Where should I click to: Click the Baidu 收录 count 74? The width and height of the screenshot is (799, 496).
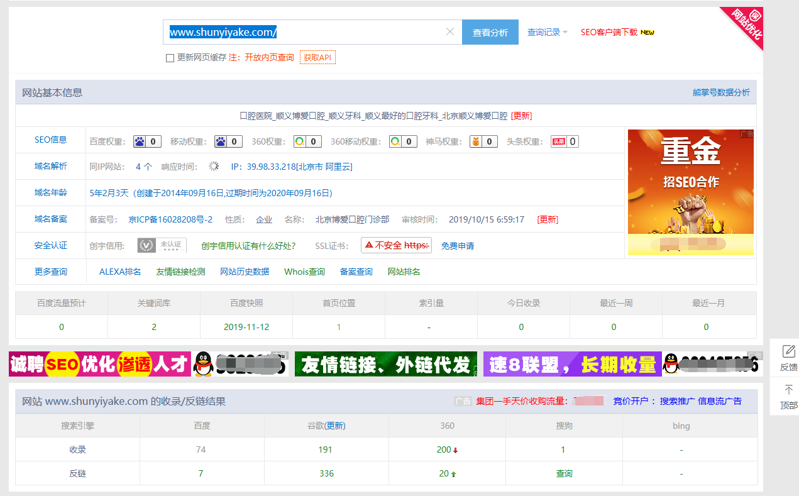201,450
